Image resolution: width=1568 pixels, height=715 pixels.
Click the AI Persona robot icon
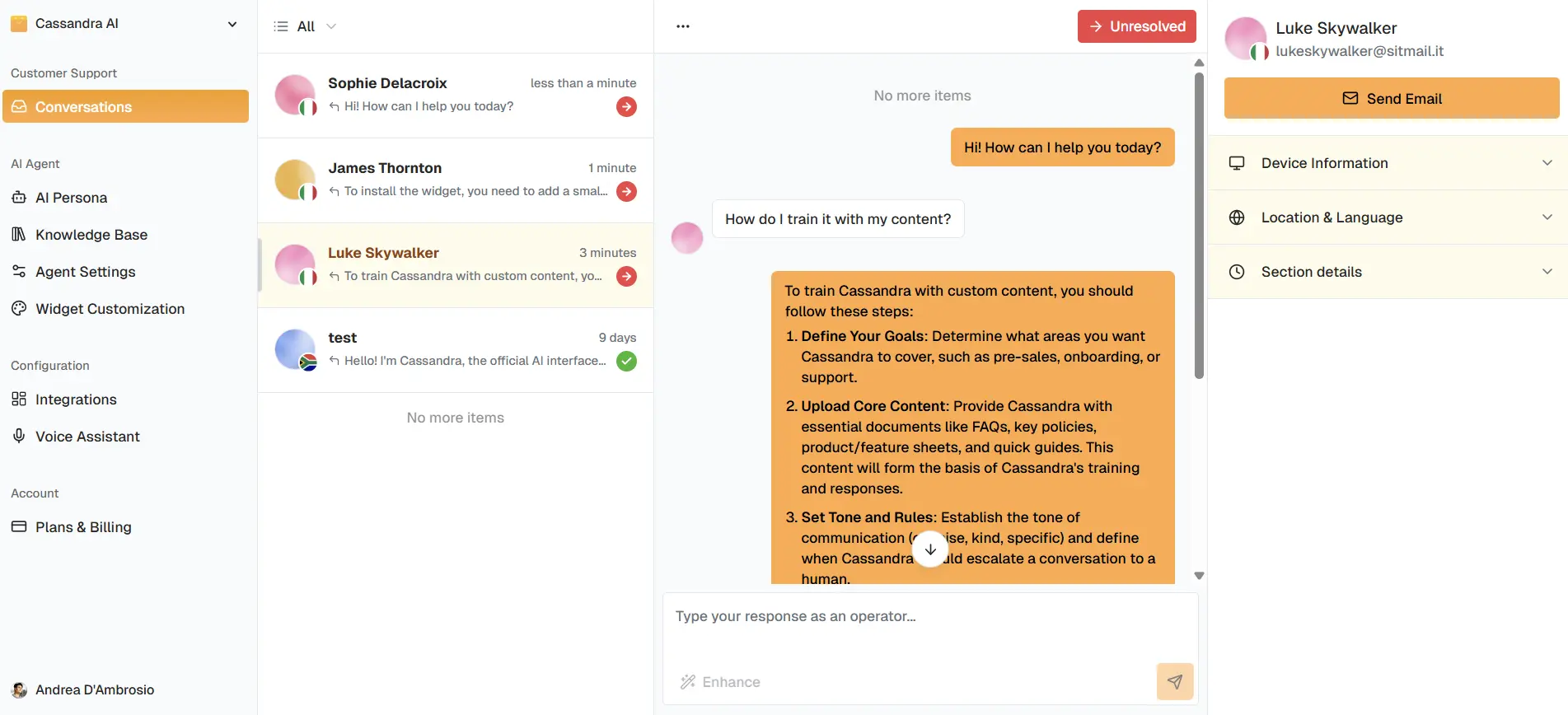pyautogui.click(x=19, y=197)
